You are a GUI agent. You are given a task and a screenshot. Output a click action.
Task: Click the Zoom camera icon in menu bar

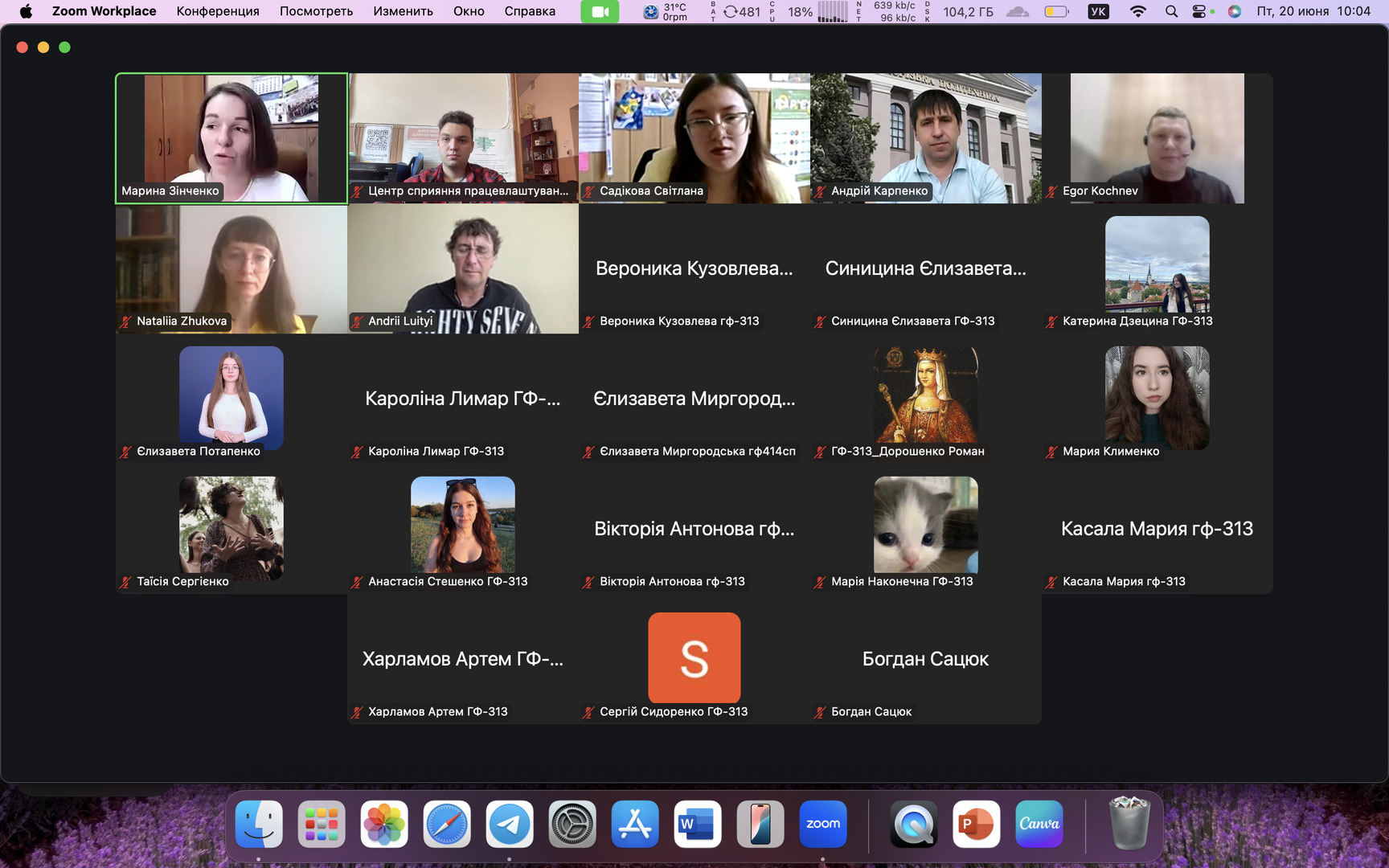tap(600, 11)
